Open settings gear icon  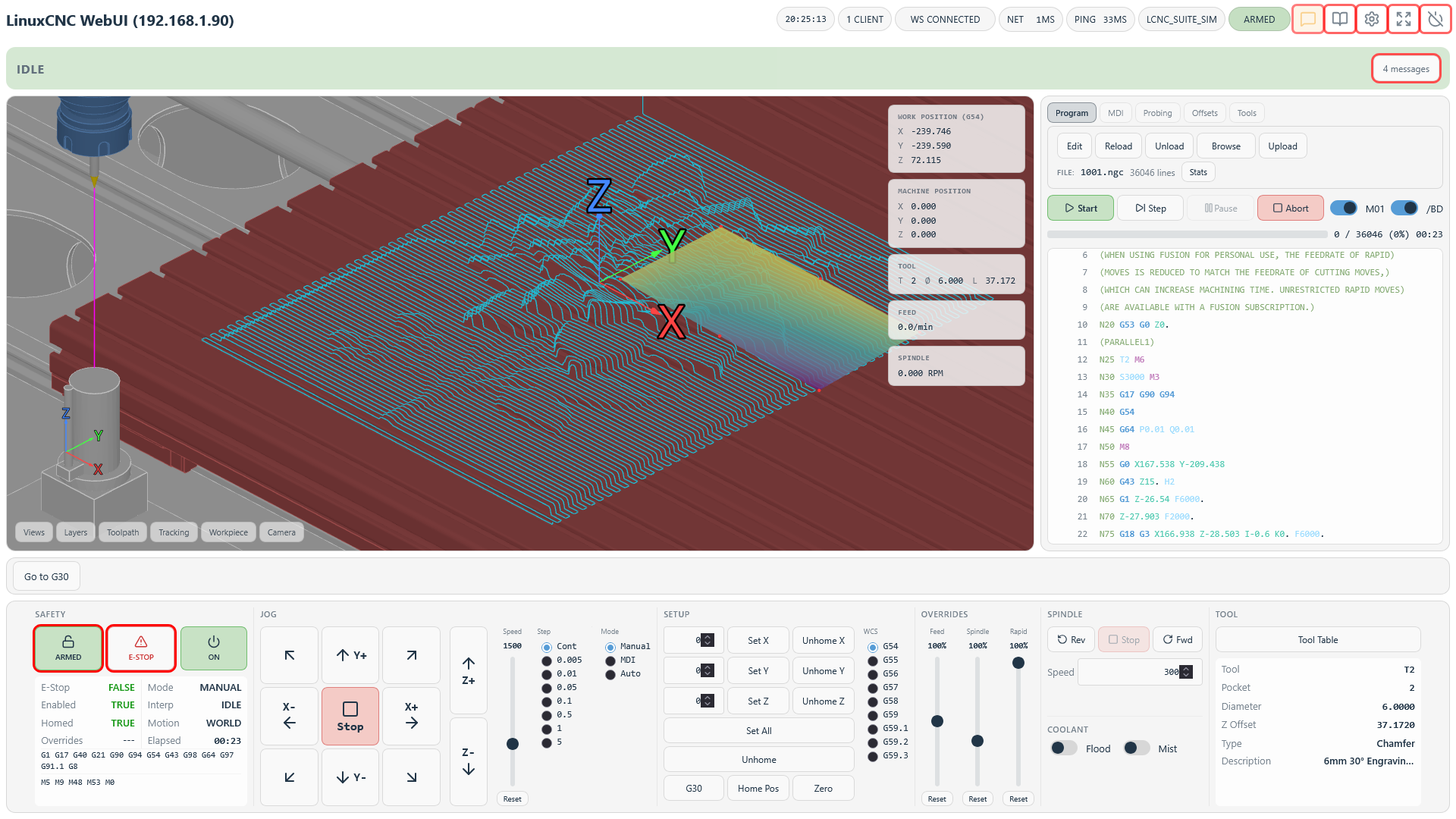click(x=1372, y=19)
